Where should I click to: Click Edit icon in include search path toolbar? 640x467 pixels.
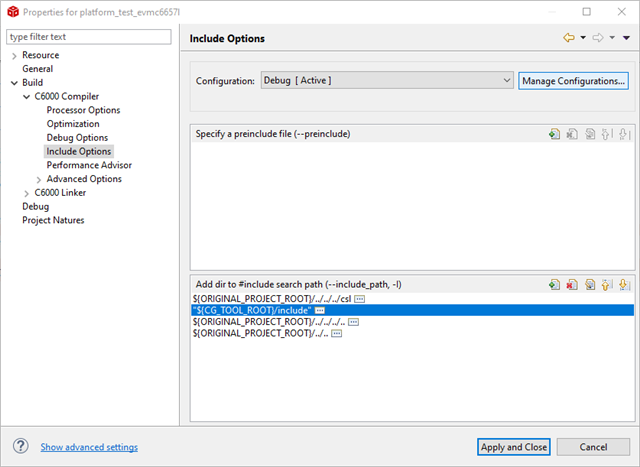coord(589,285)
